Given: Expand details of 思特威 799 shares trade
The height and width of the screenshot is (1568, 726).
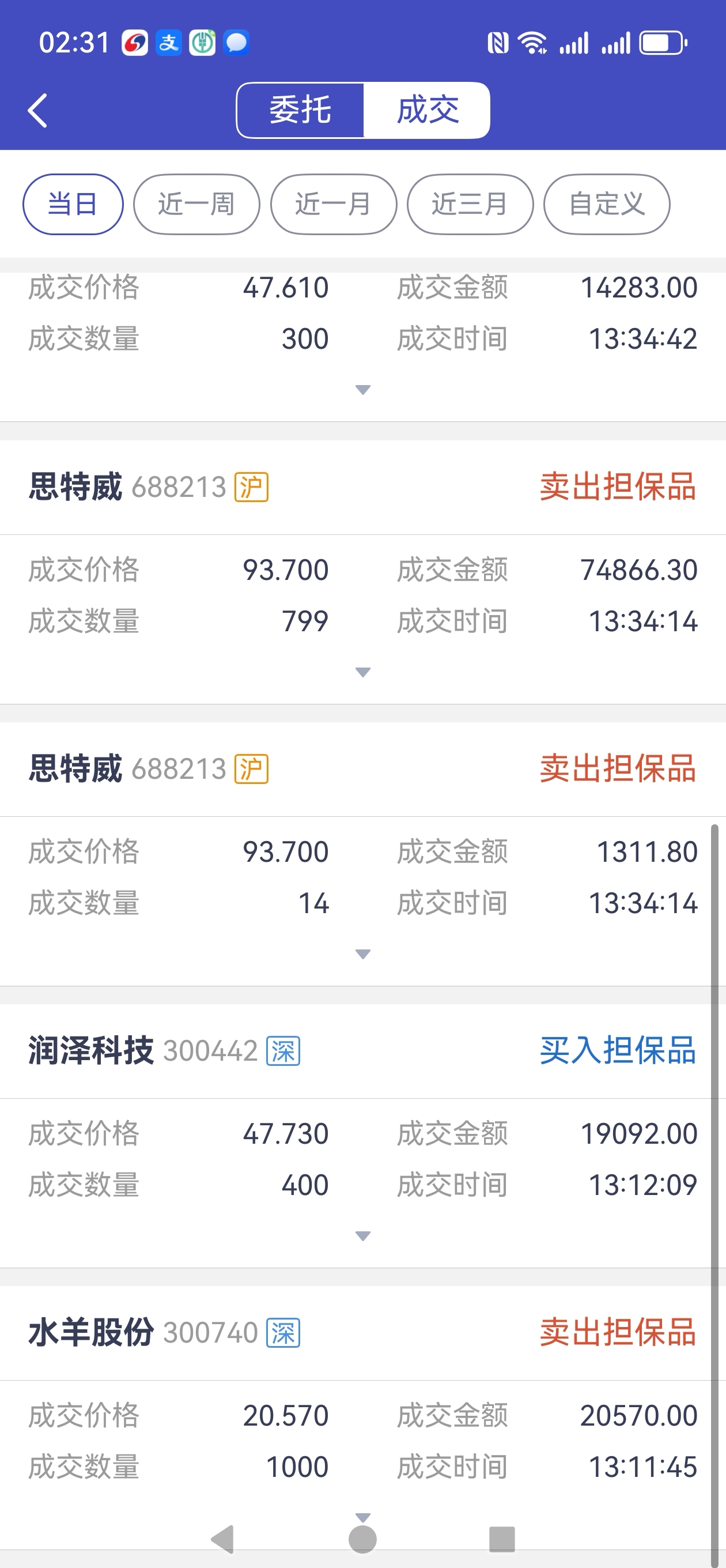Looking at the screenshot, I should [x=362, y=672].
